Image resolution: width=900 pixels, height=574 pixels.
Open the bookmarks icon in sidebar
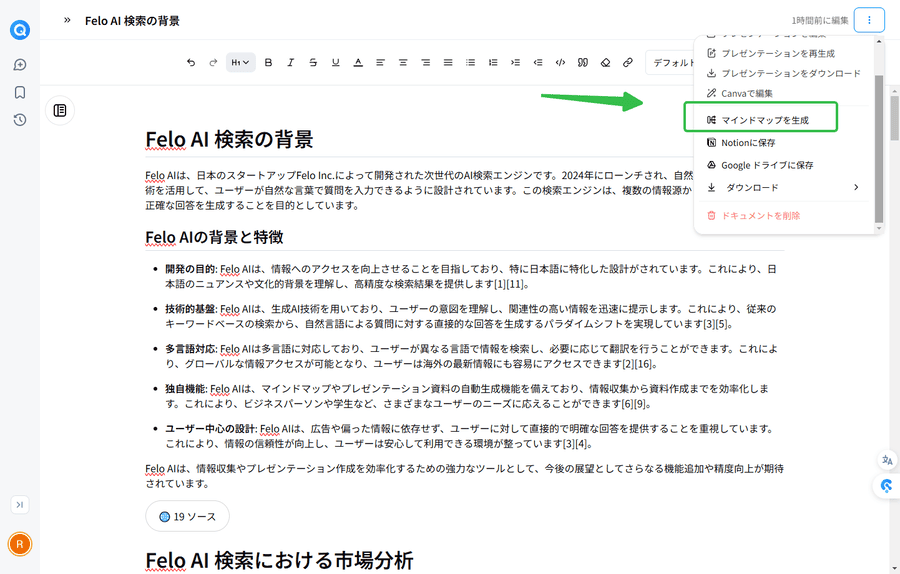point(20,92)
